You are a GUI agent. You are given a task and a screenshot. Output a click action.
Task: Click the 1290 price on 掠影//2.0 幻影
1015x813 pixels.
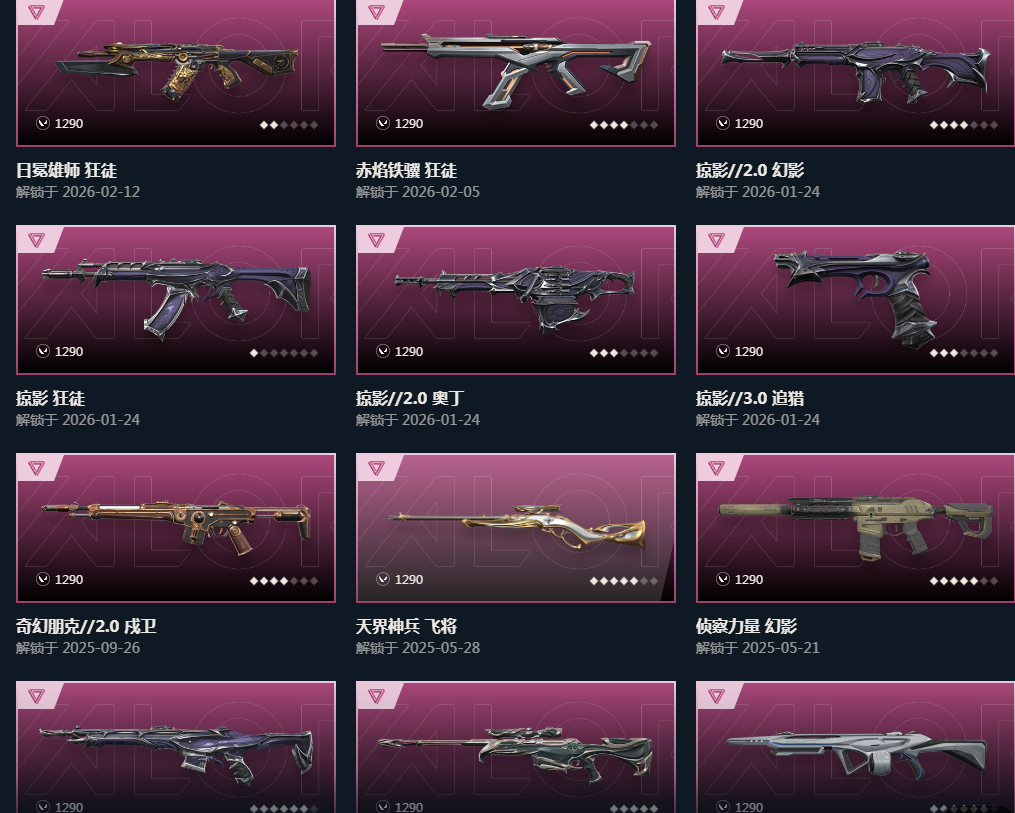click(749, 124)
